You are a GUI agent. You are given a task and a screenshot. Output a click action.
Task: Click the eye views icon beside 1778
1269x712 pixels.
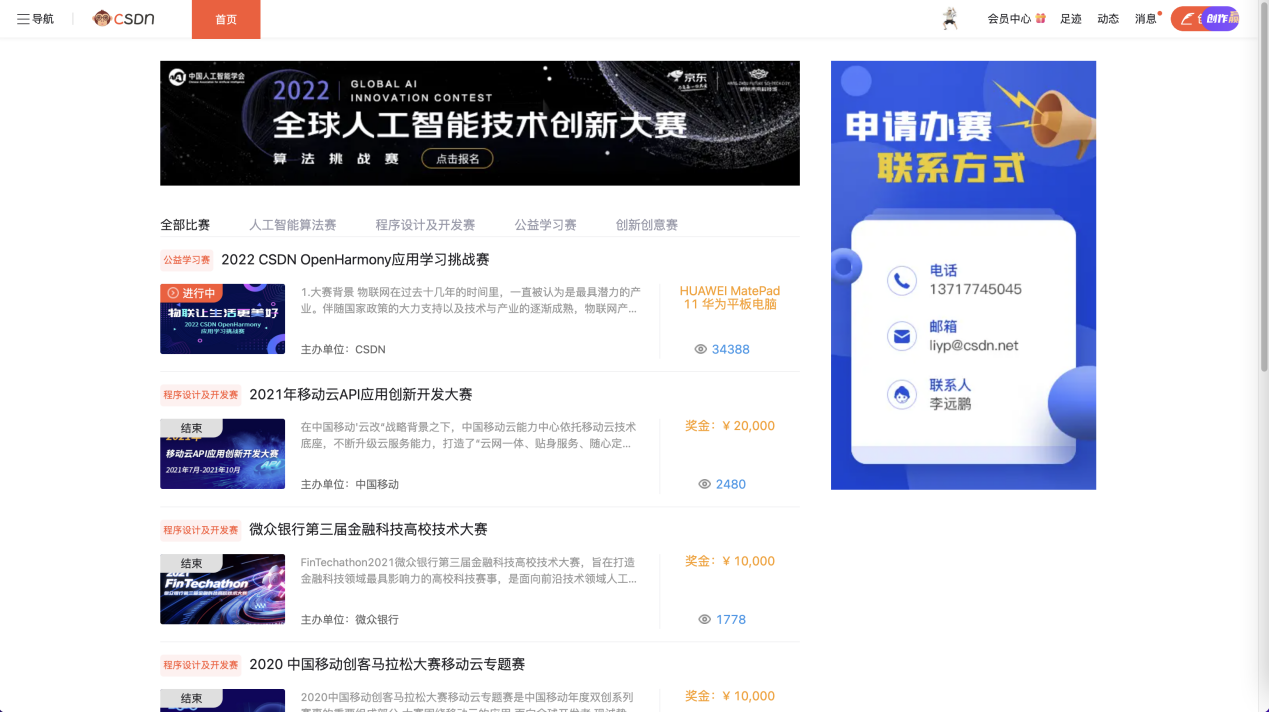pos(705,619)
